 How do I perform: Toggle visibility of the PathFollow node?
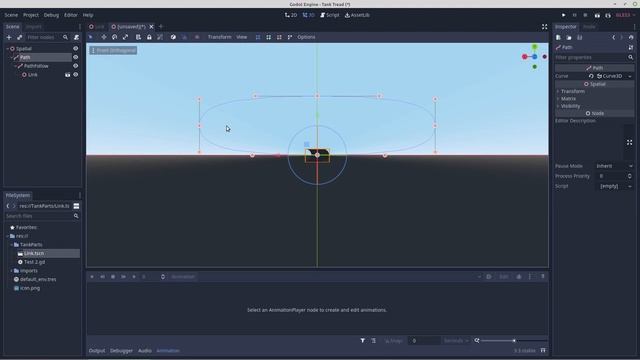(76, 66)
